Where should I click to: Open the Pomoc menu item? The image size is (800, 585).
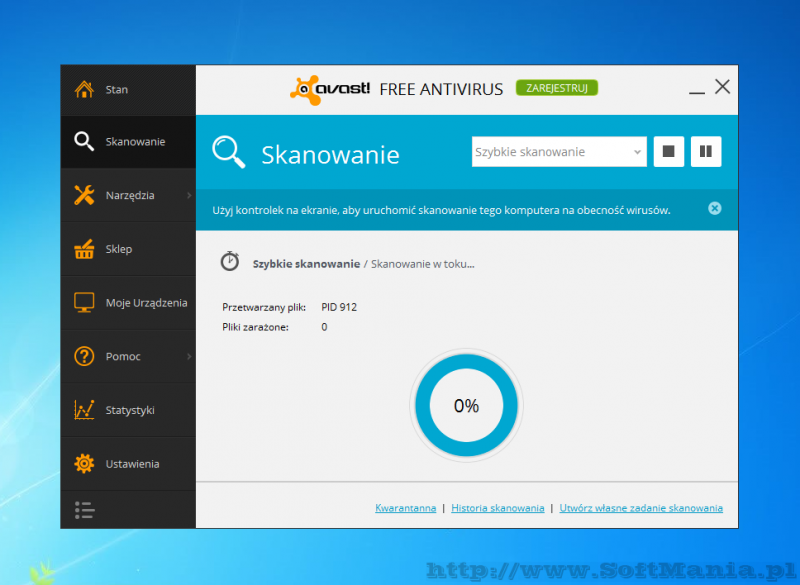128,357
